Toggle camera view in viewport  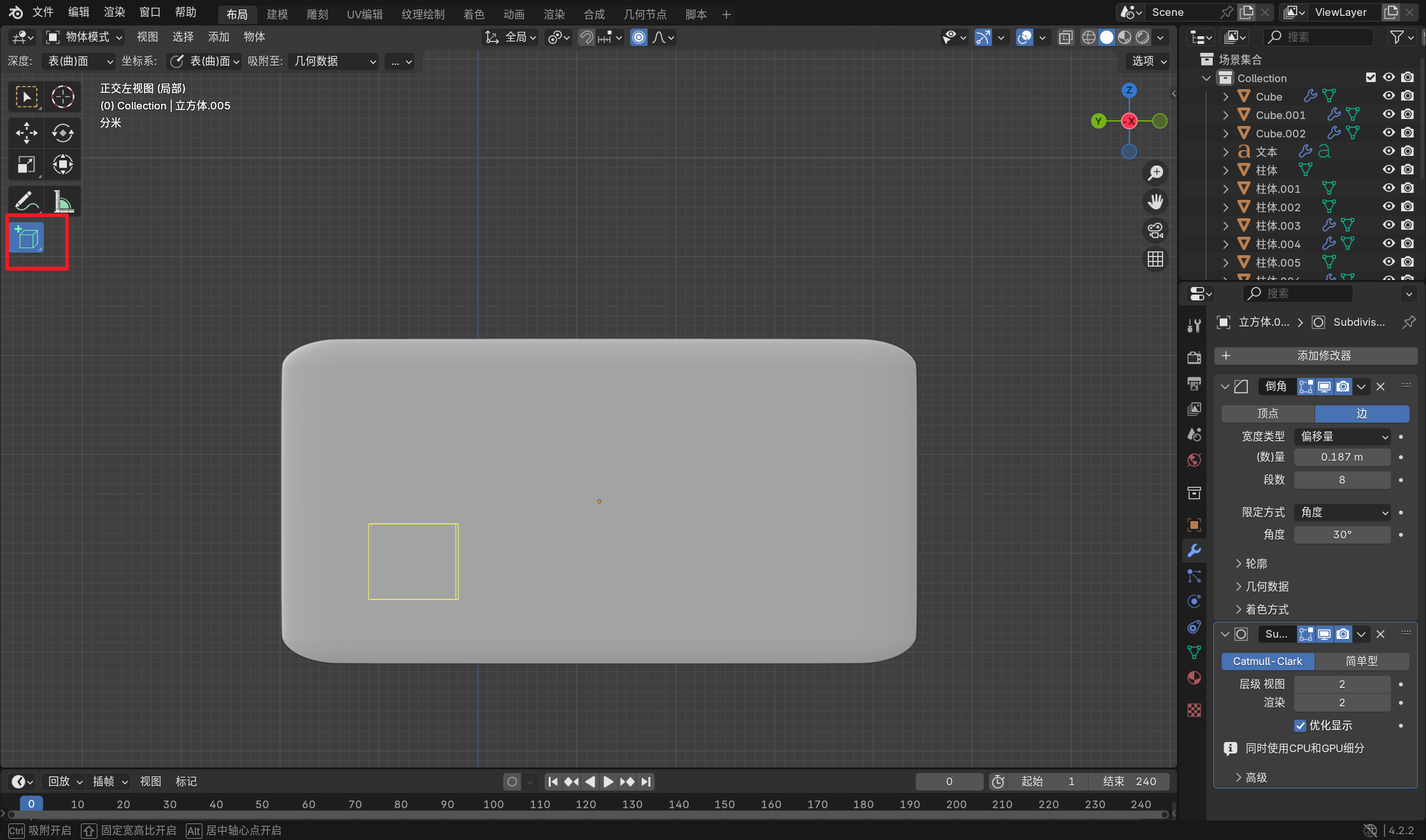(1155, 230)
